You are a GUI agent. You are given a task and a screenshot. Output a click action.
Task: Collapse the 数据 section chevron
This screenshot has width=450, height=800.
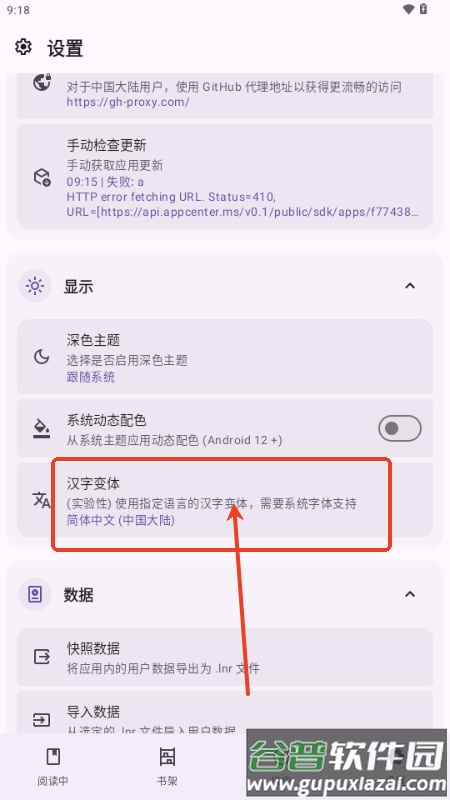(x=410, y=594)
